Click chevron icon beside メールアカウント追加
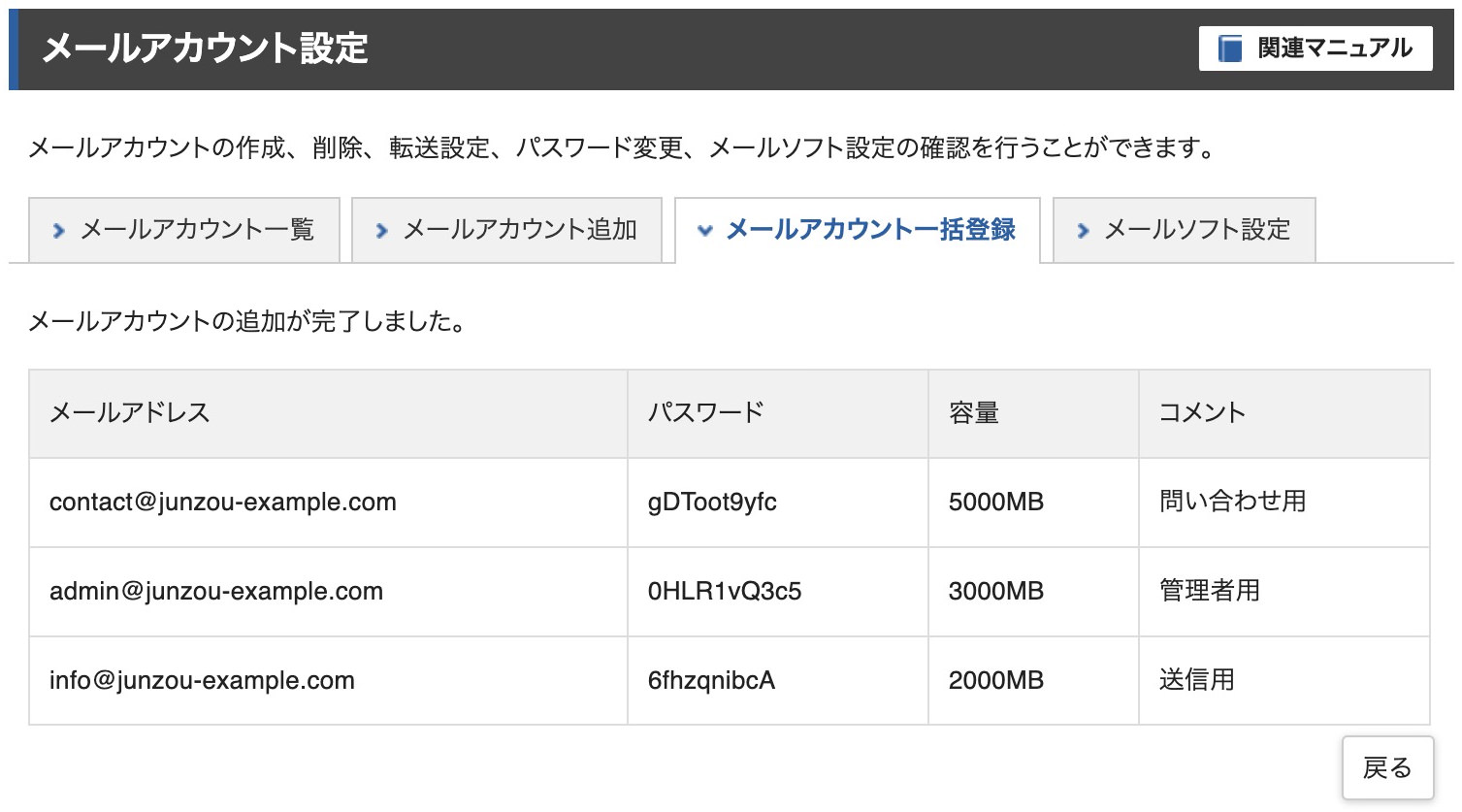Image resolution: width=1462 pixels, height=812 pixels. pos(381,231)
